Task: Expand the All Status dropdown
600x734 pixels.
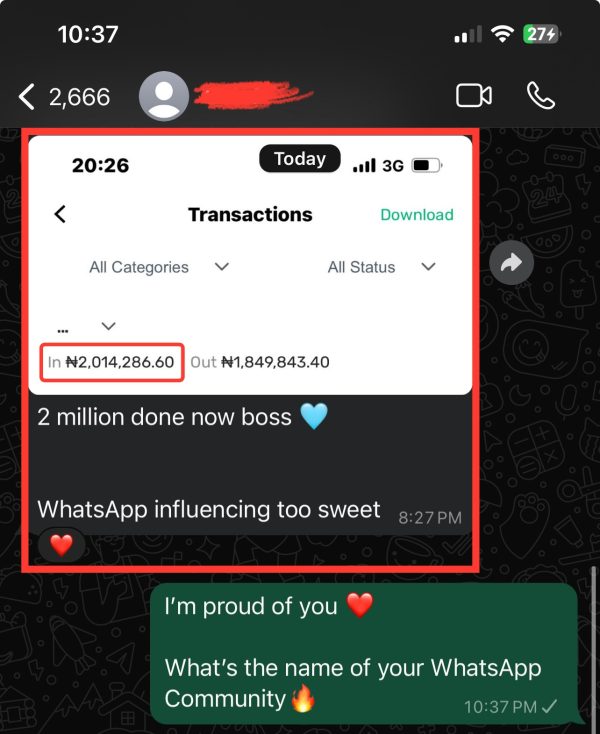Action: pyautogui.click(x=382, y=267)
